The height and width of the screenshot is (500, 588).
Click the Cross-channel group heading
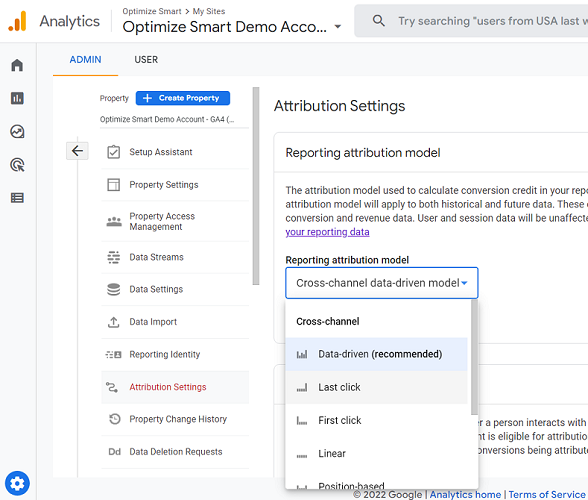coord(328,321)
